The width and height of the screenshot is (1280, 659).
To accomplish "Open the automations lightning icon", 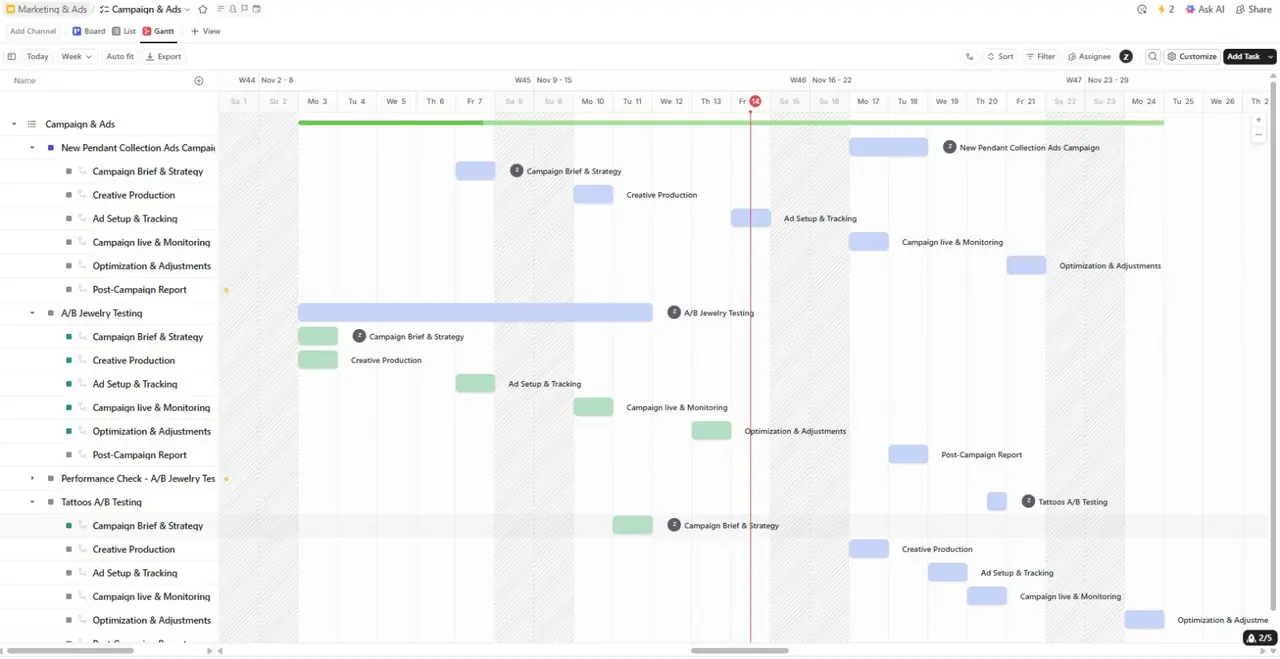I will pos(1166,9).
